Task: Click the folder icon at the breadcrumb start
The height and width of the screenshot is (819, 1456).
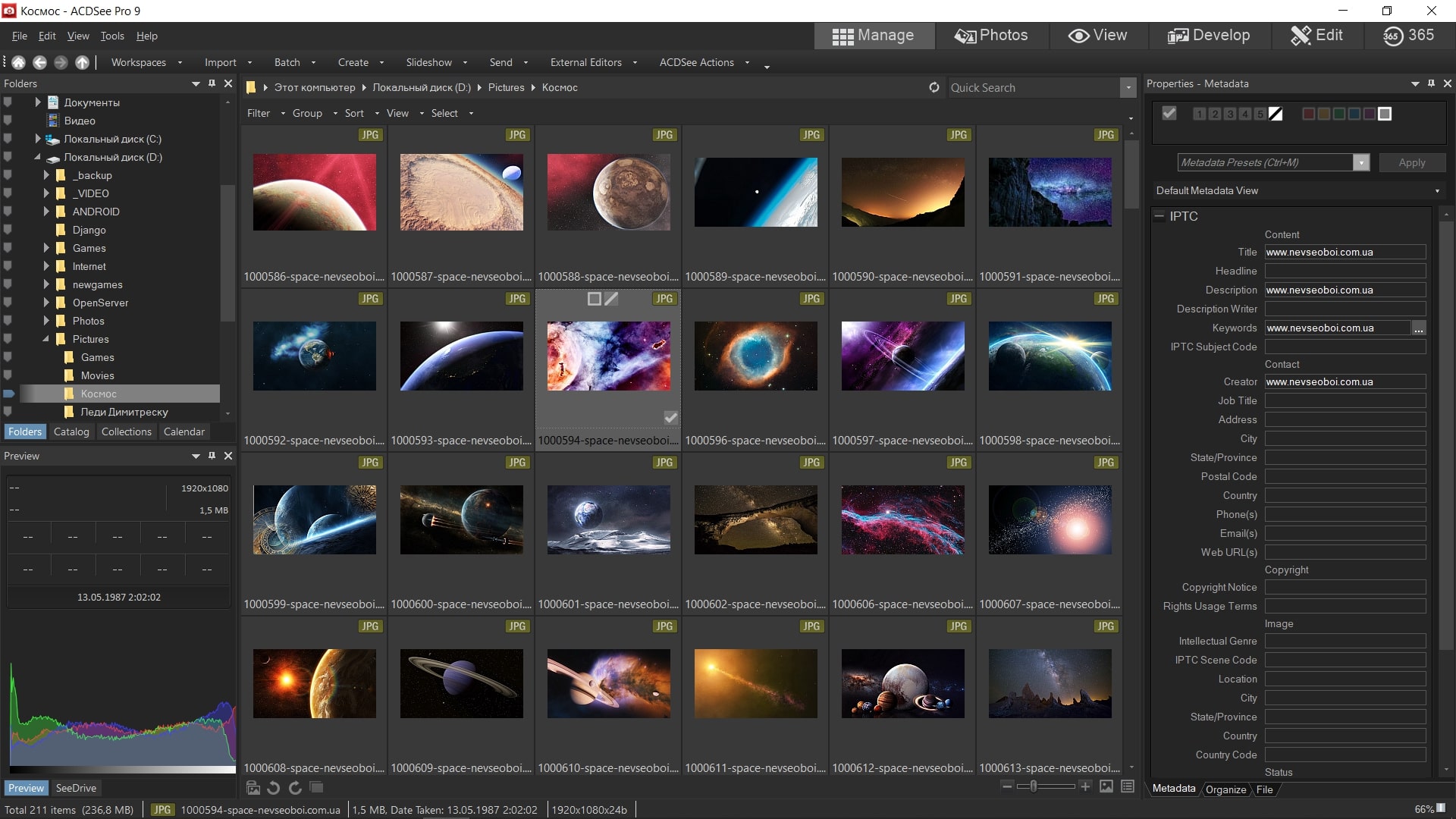Action: pos(251,87)
